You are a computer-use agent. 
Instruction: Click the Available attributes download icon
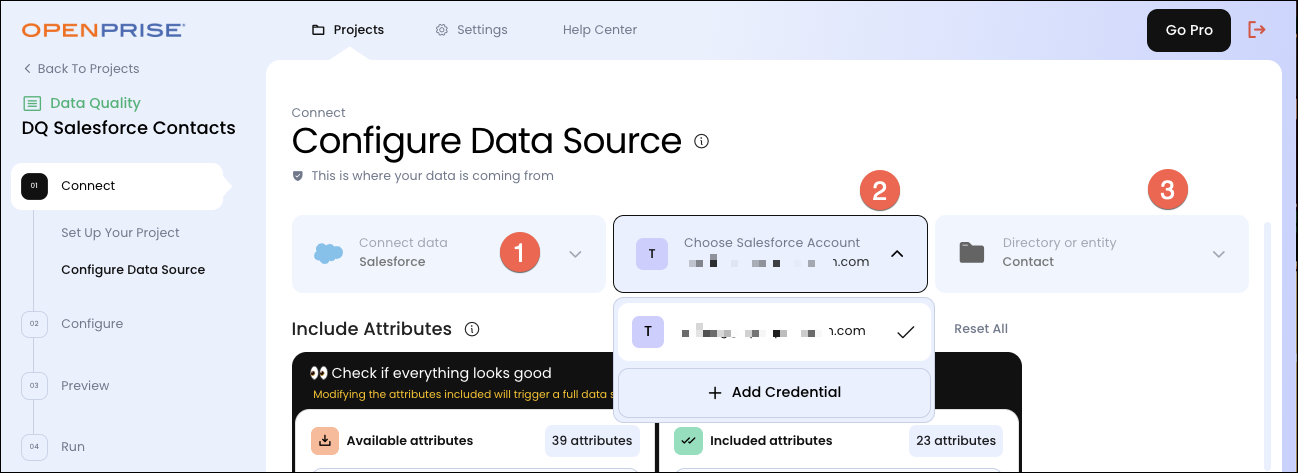click(324, 440)
